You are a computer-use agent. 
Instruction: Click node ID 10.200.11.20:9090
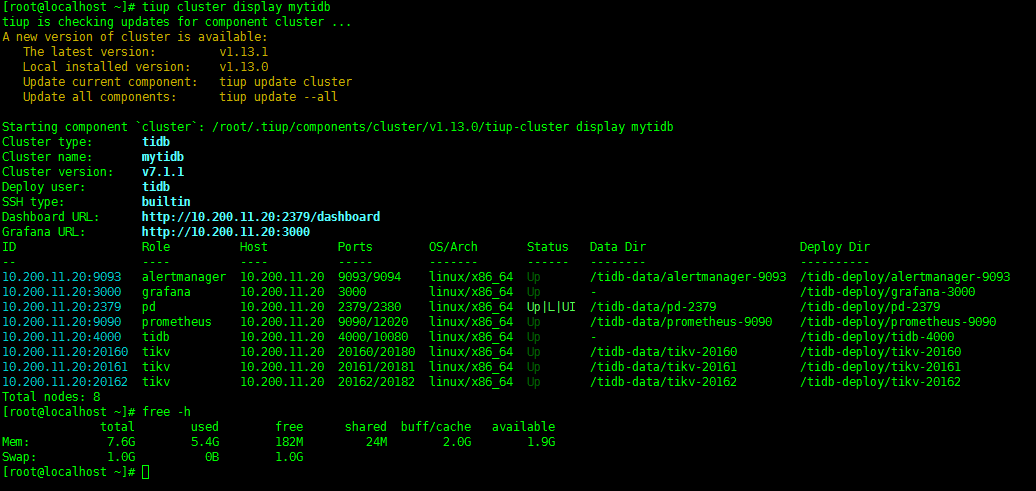tap(62, 322)
